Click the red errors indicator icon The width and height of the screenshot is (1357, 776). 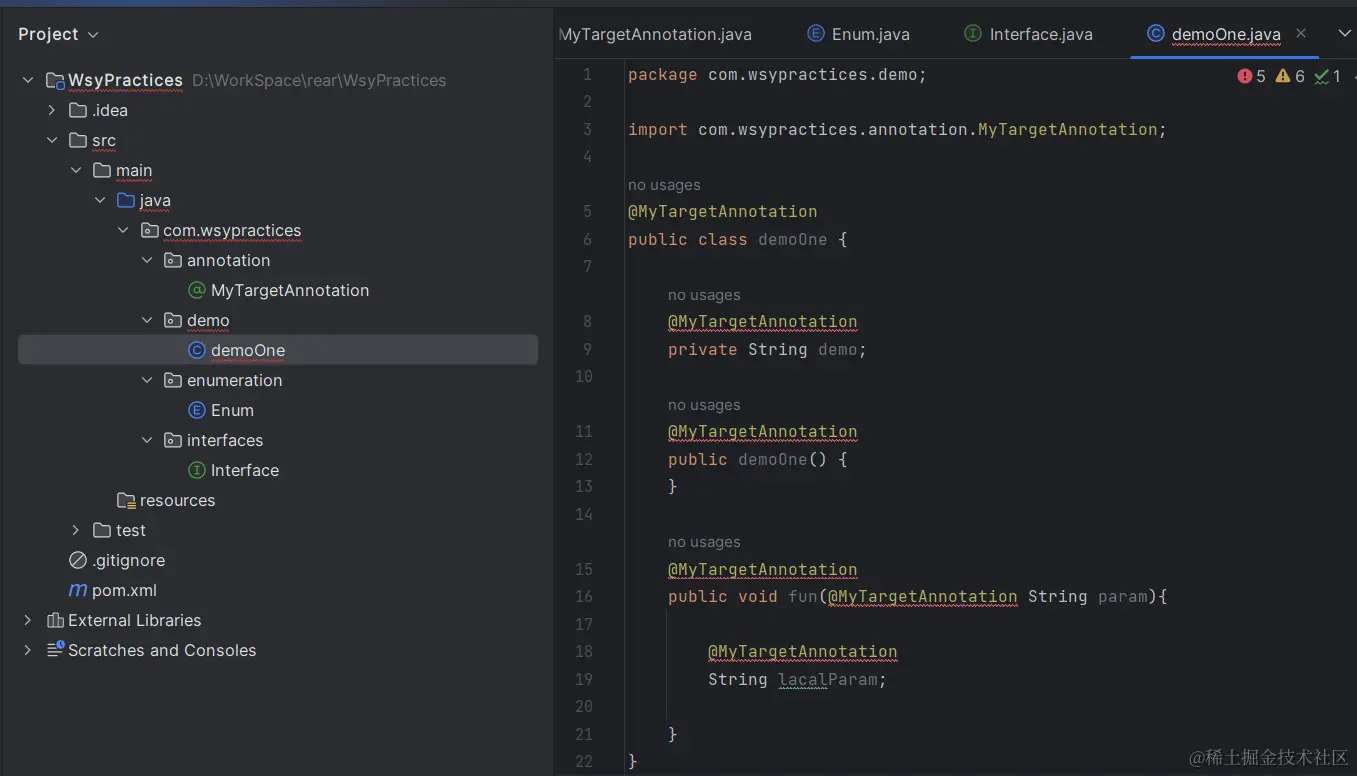[x=1245, y=76]
